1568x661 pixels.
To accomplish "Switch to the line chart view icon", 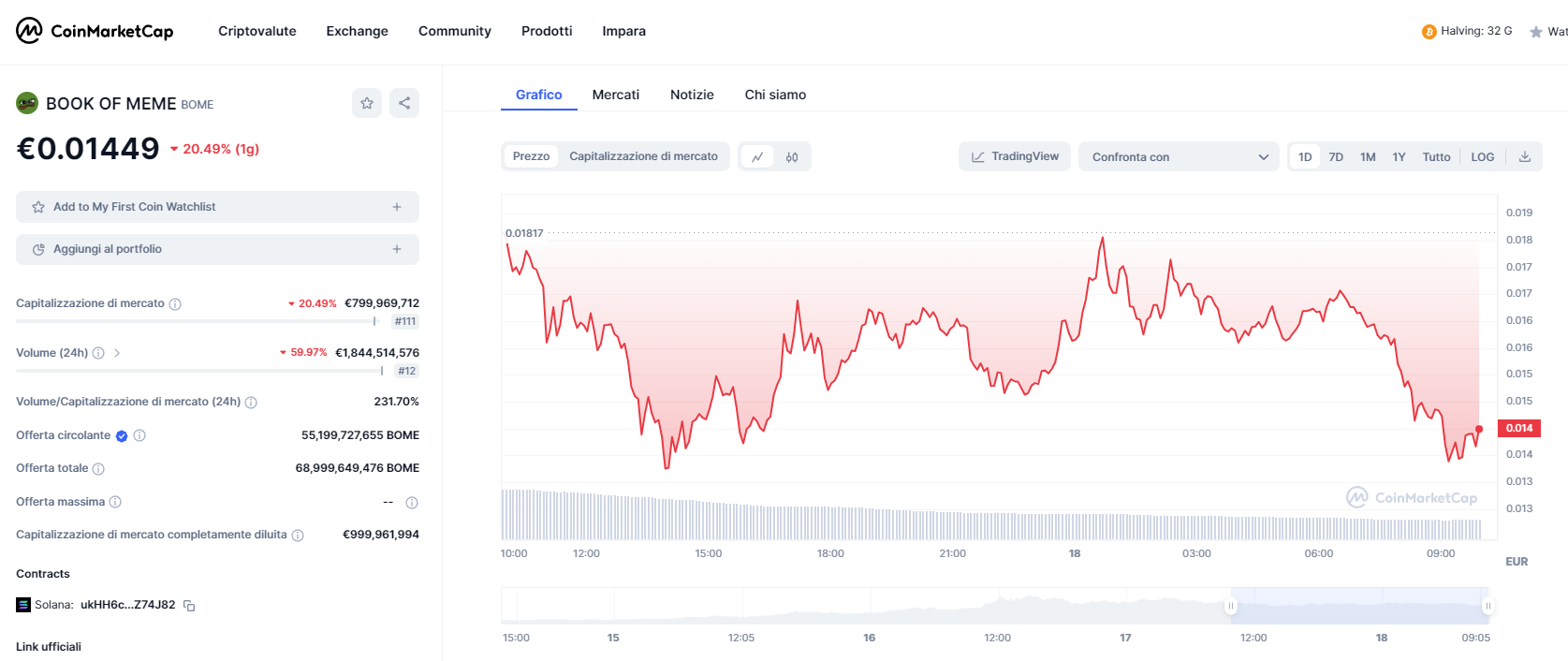I will click(x=757, y=156).
